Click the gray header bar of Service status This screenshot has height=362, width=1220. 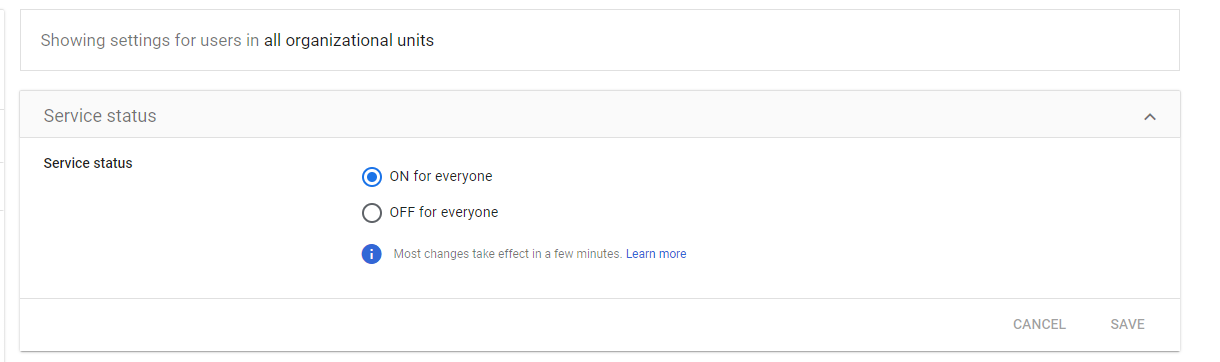click(x=600, y=115)
